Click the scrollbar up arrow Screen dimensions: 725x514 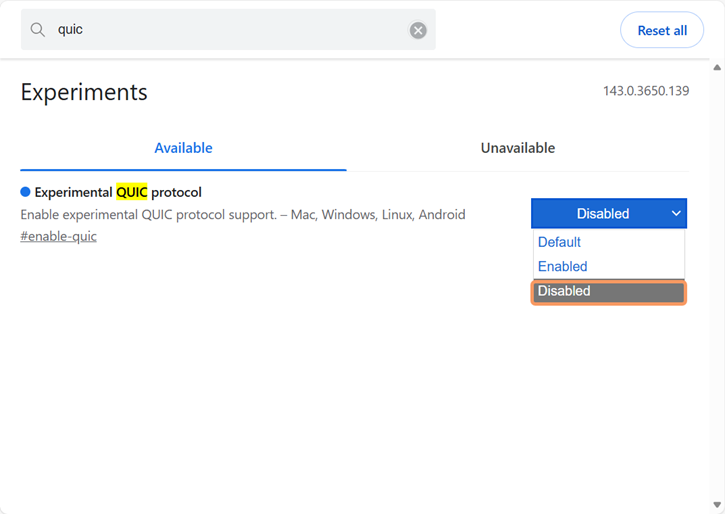pos(717,68)
